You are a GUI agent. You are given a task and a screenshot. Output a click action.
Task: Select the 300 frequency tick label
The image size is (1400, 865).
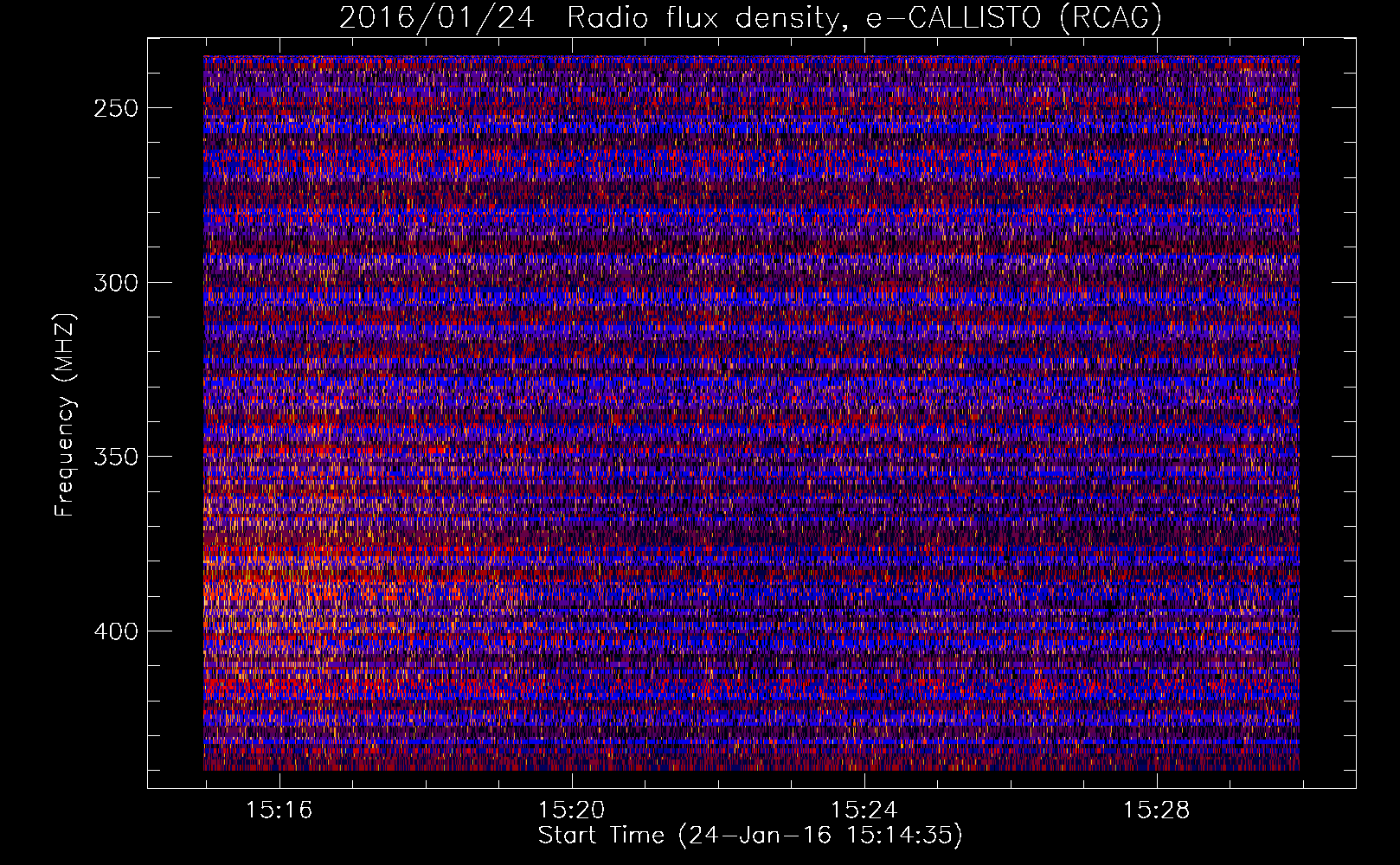[x=116, y=283]
